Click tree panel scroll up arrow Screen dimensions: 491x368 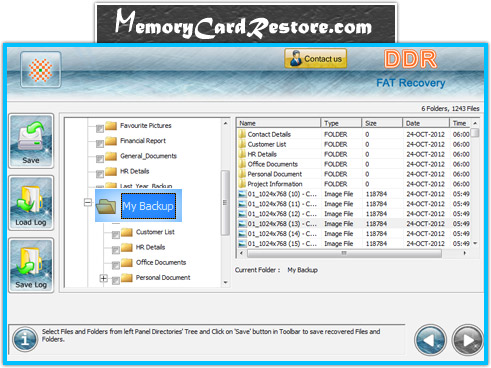[x=226, y=123]
